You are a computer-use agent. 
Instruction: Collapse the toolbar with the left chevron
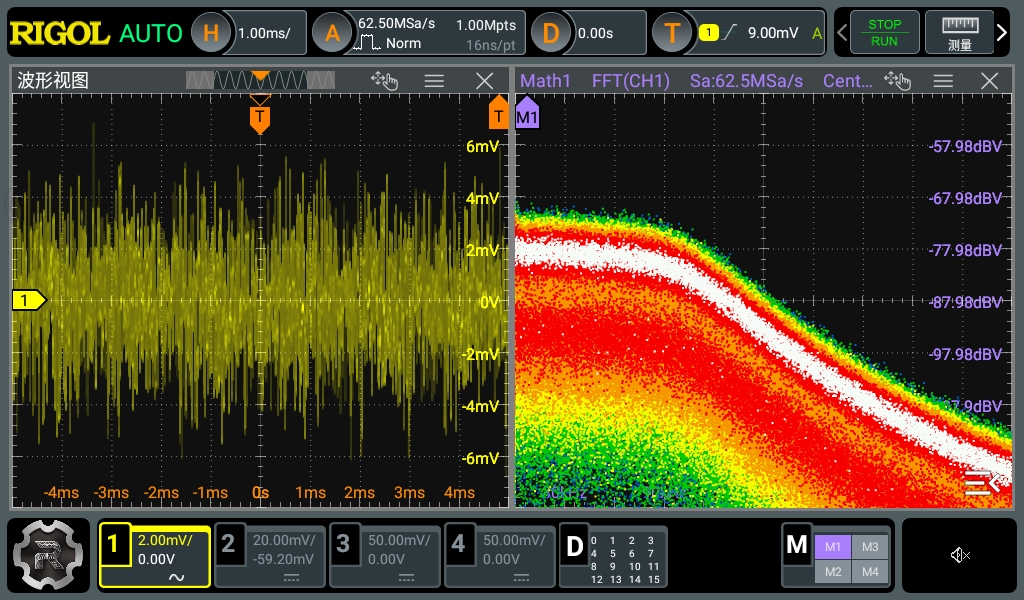[x=843, y=31]
